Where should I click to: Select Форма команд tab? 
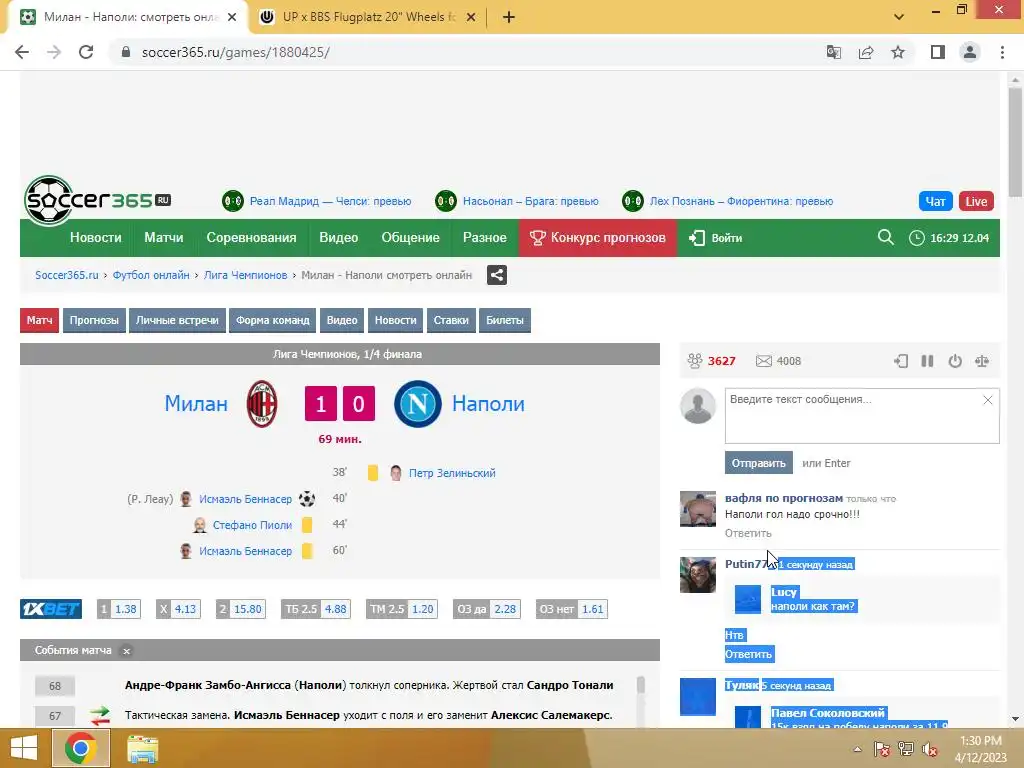click(x=272, y=320)
